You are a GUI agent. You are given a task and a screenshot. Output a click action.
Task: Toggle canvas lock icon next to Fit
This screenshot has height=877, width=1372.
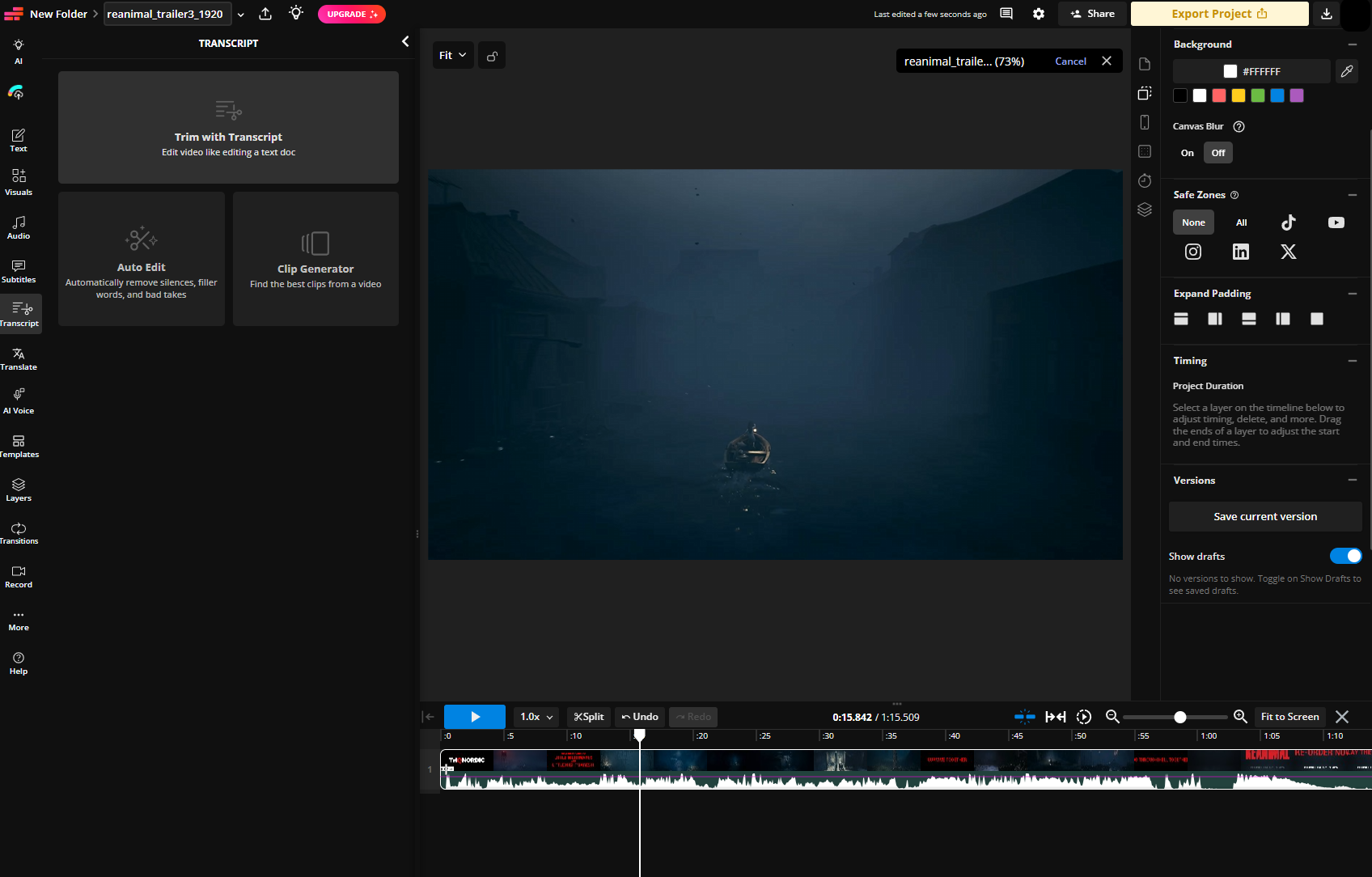[x=492, y=56]
